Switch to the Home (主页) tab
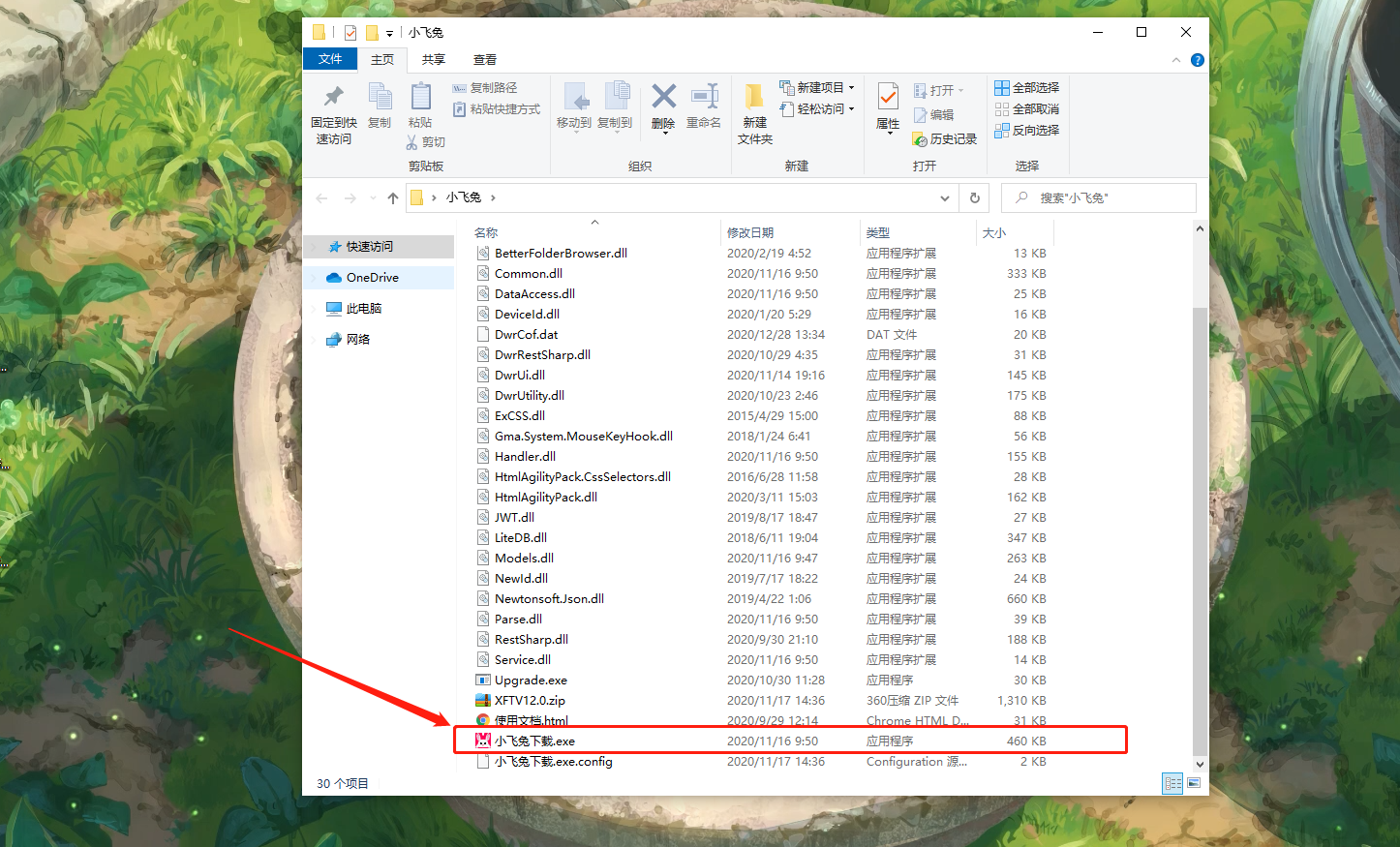The height and width of the screenshot is (847, 1400). click(382, 60)
